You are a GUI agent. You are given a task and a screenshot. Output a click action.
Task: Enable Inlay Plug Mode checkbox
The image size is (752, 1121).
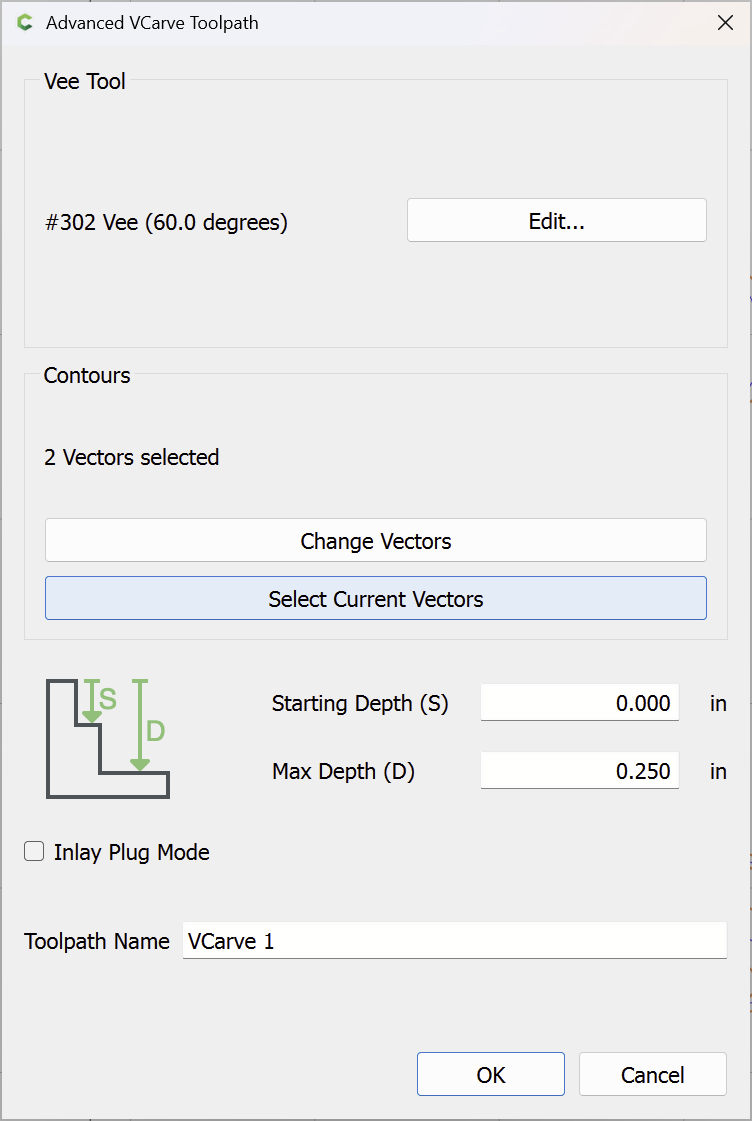point(34,851)
